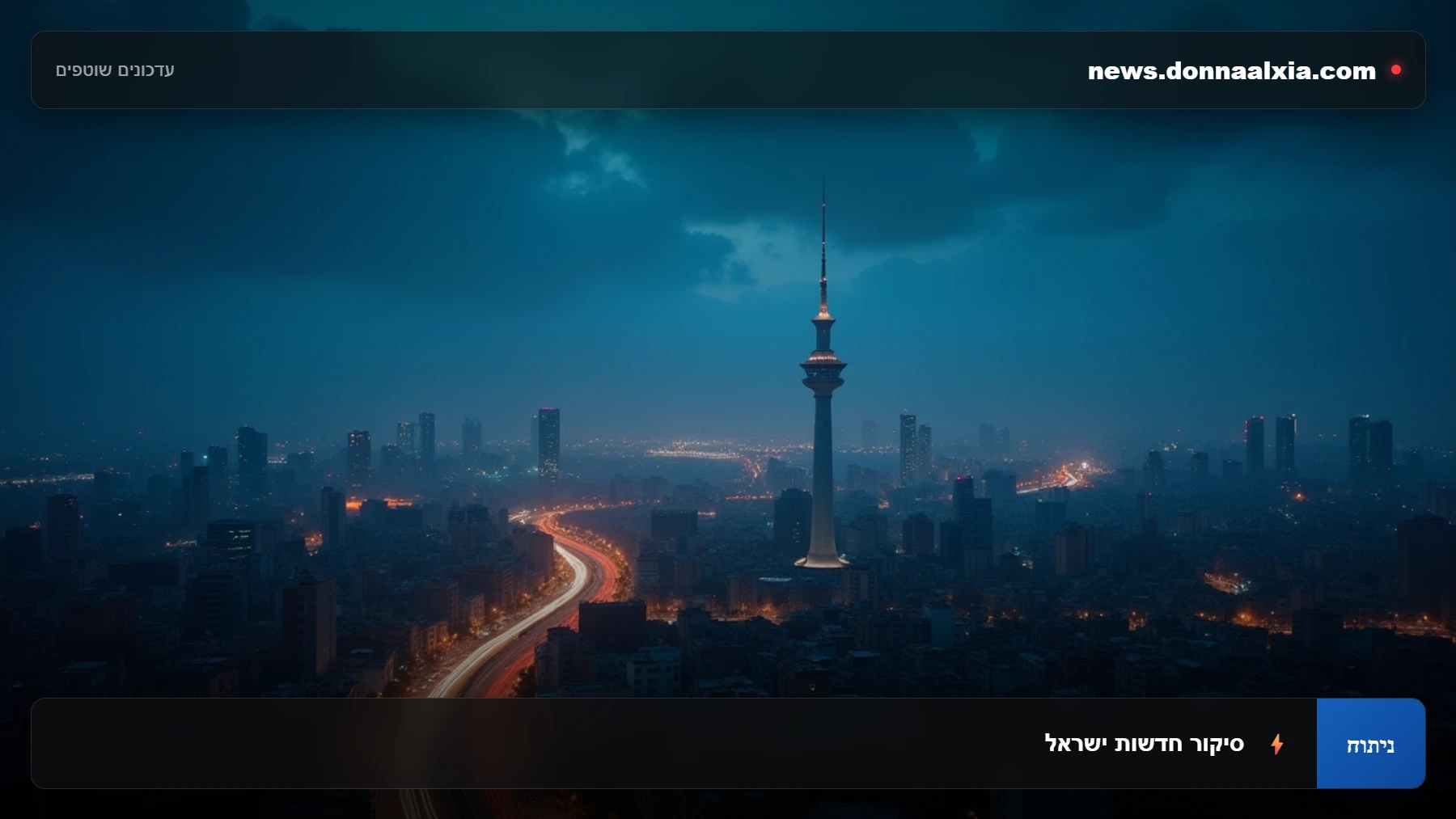Screen dimensions: 1456x819
Task: Open the סיקור חדשות ישראל headline
Action: click(x=1144, y=744)
